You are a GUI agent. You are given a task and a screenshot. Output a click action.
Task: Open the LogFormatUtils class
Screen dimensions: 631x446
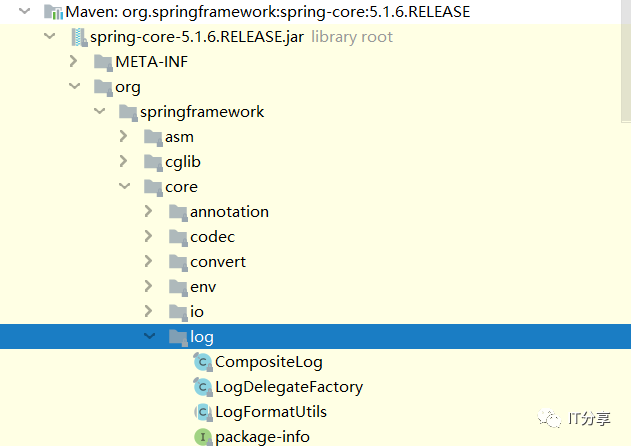271,412
